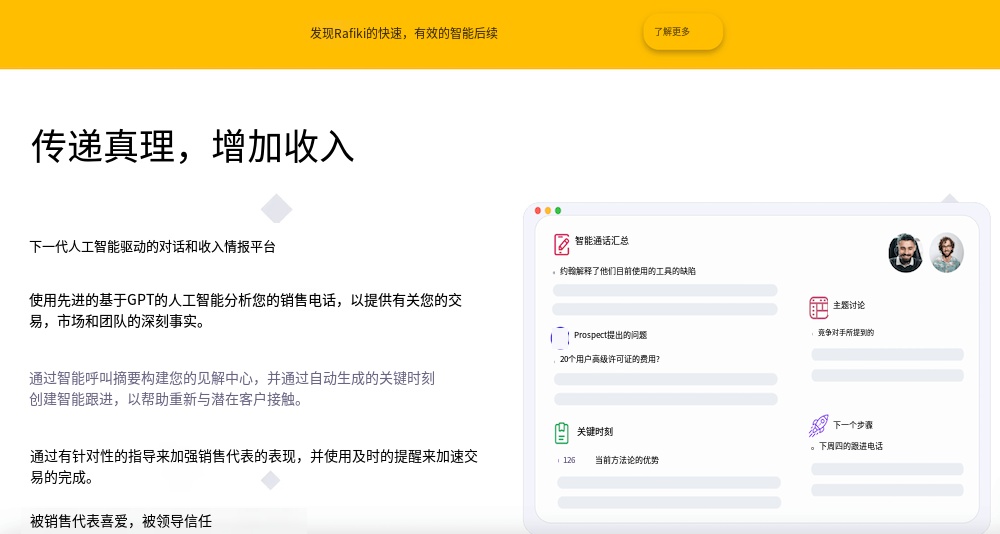
Task: Click the paragraph about 有针对性的指导
Action: 253,466
